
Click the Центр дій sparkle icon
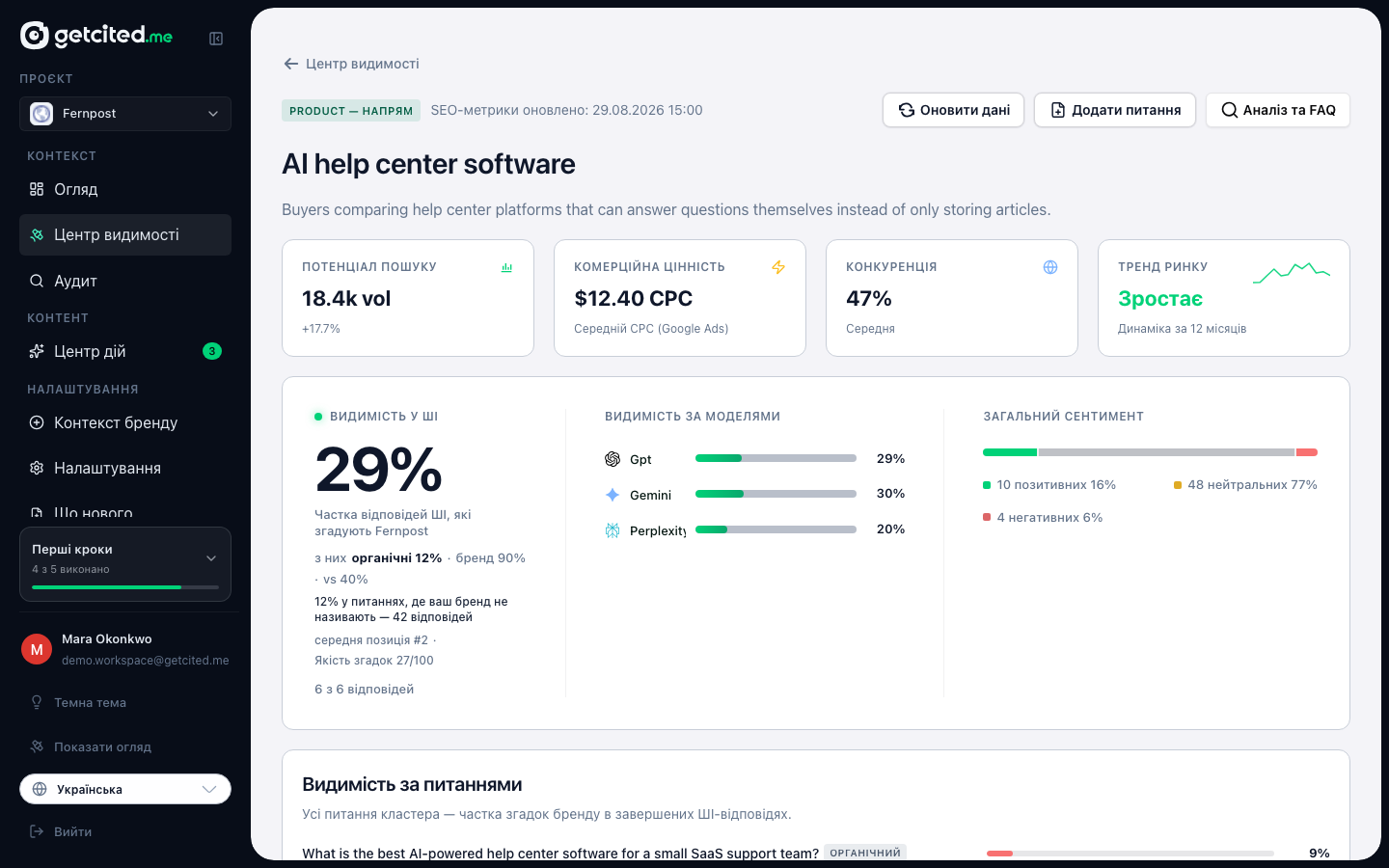(x=37, y=351)
